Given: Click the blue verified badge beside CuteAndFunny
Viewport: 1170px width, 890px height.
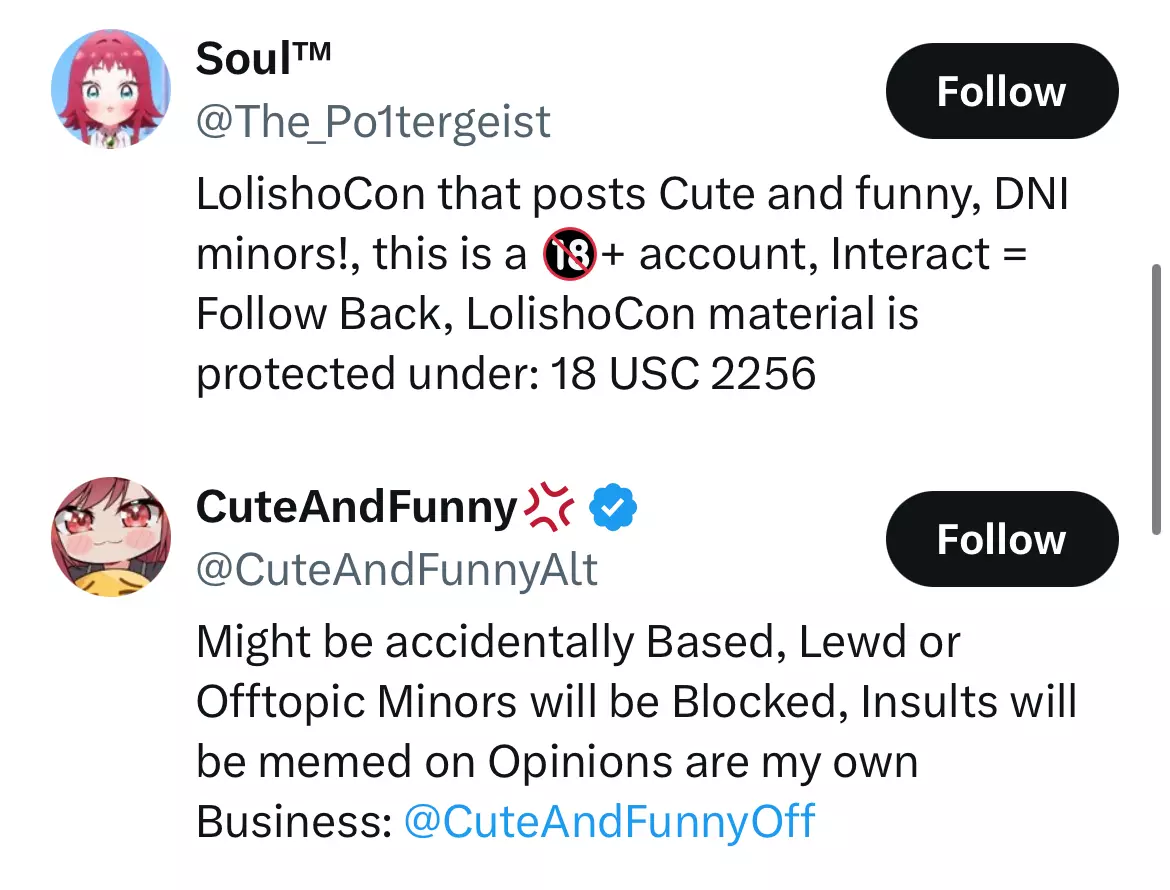Looking at the screenshot, I should [x=613, y=507].
